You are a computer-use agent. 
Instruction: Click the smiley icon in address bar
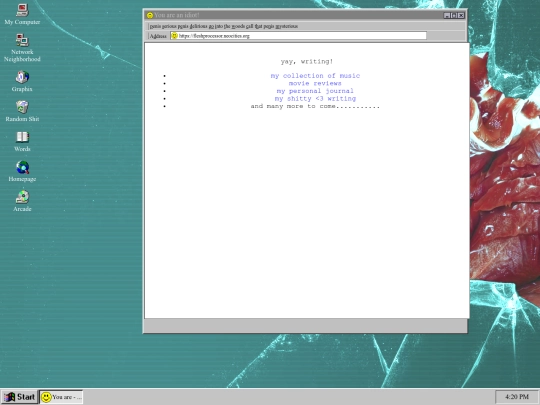pyautogui.click(x=174, y=35)
